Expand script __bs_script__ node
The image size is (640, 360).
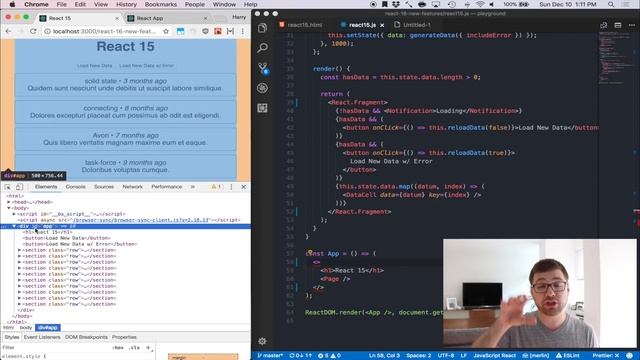(x=14, y=214)
